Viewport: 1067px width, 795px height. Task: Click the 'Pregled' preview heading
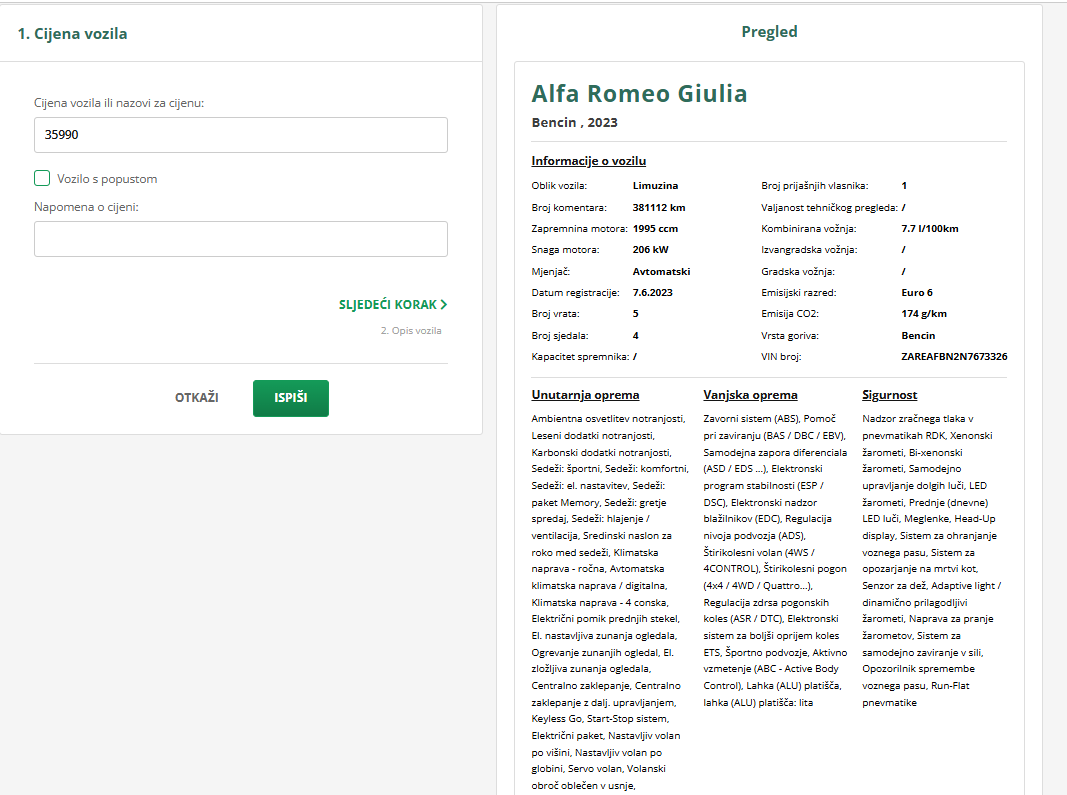pos(770,32)
